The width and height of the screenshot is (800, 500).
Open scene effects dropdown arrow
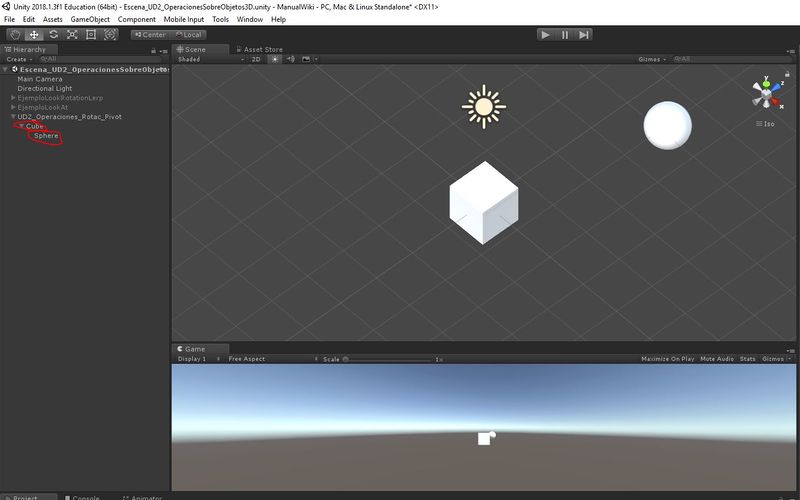316,59
